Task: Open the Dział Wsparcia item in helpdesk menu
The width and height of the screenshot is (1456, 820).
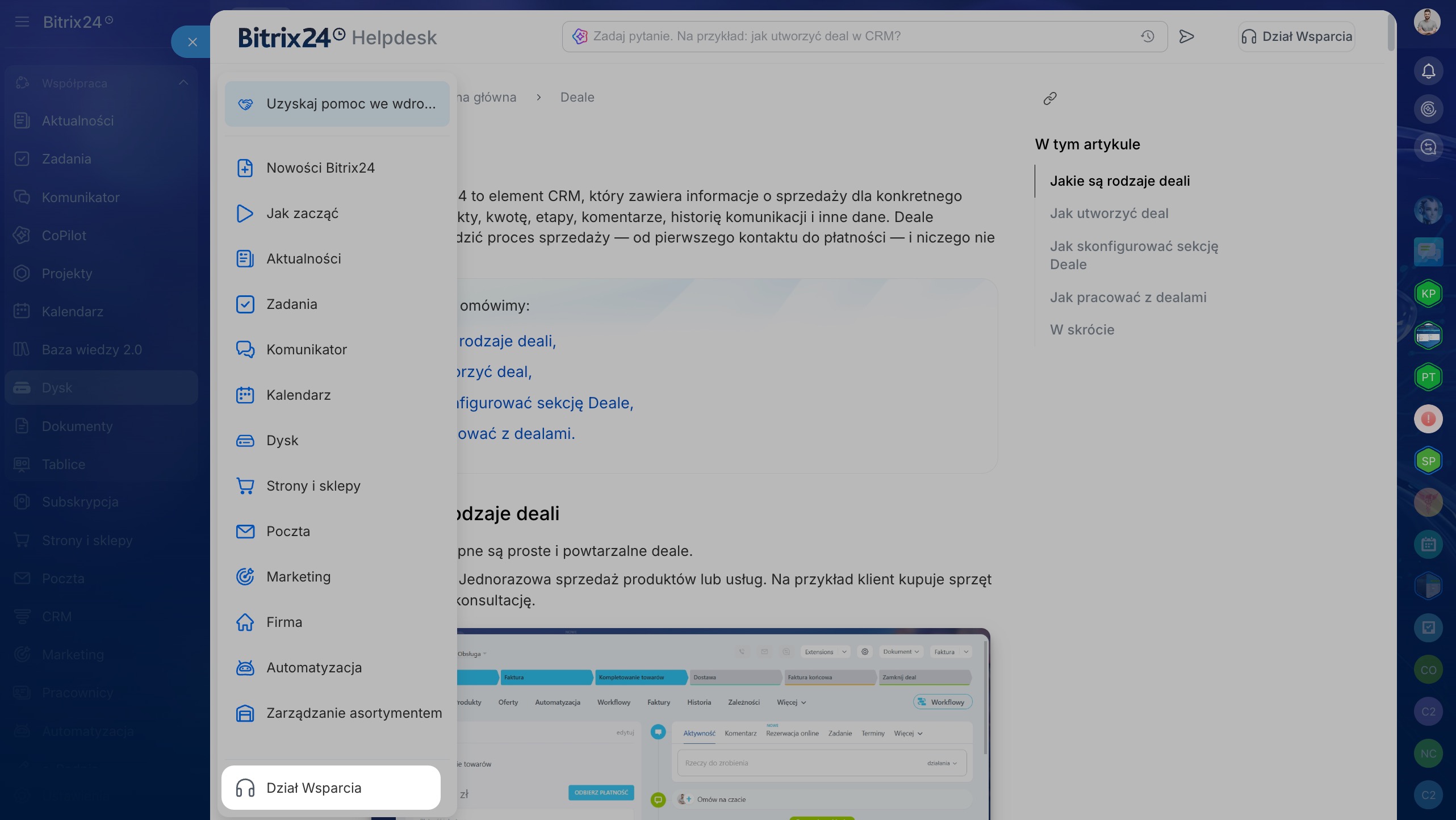Action: point(331,788)
